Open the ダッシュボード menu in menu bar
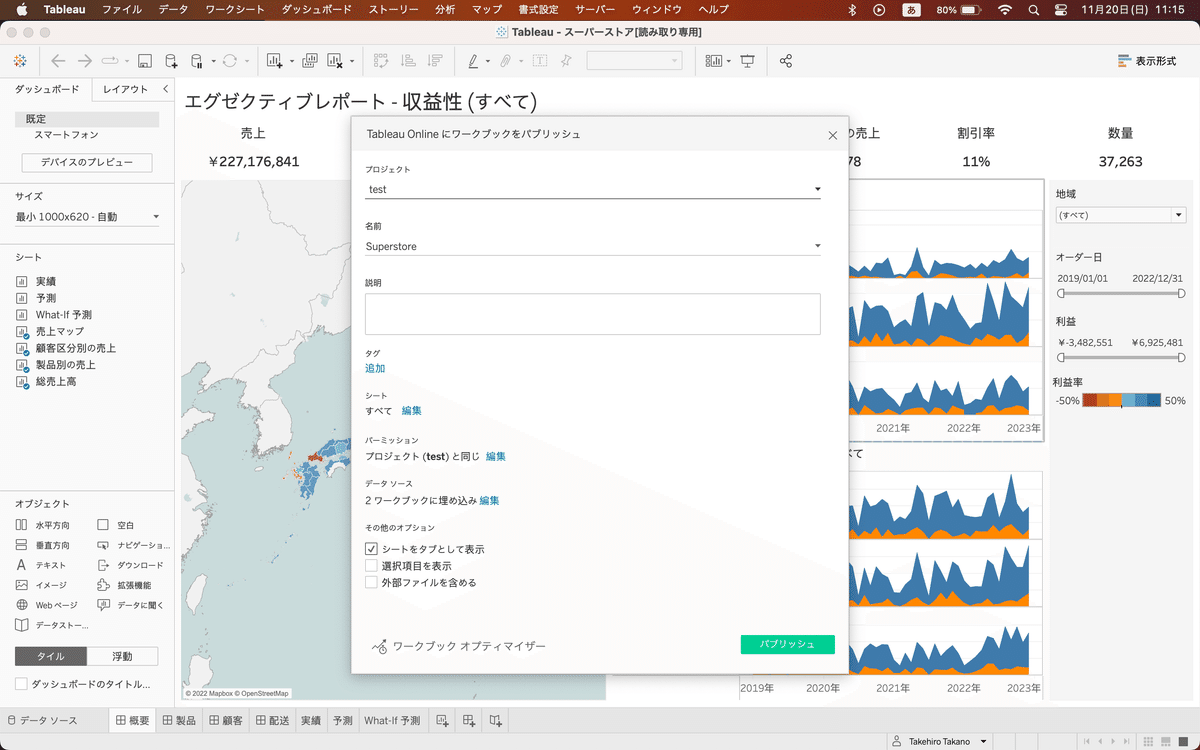This screenshot has width=1200, height=750. click(317, 9)
